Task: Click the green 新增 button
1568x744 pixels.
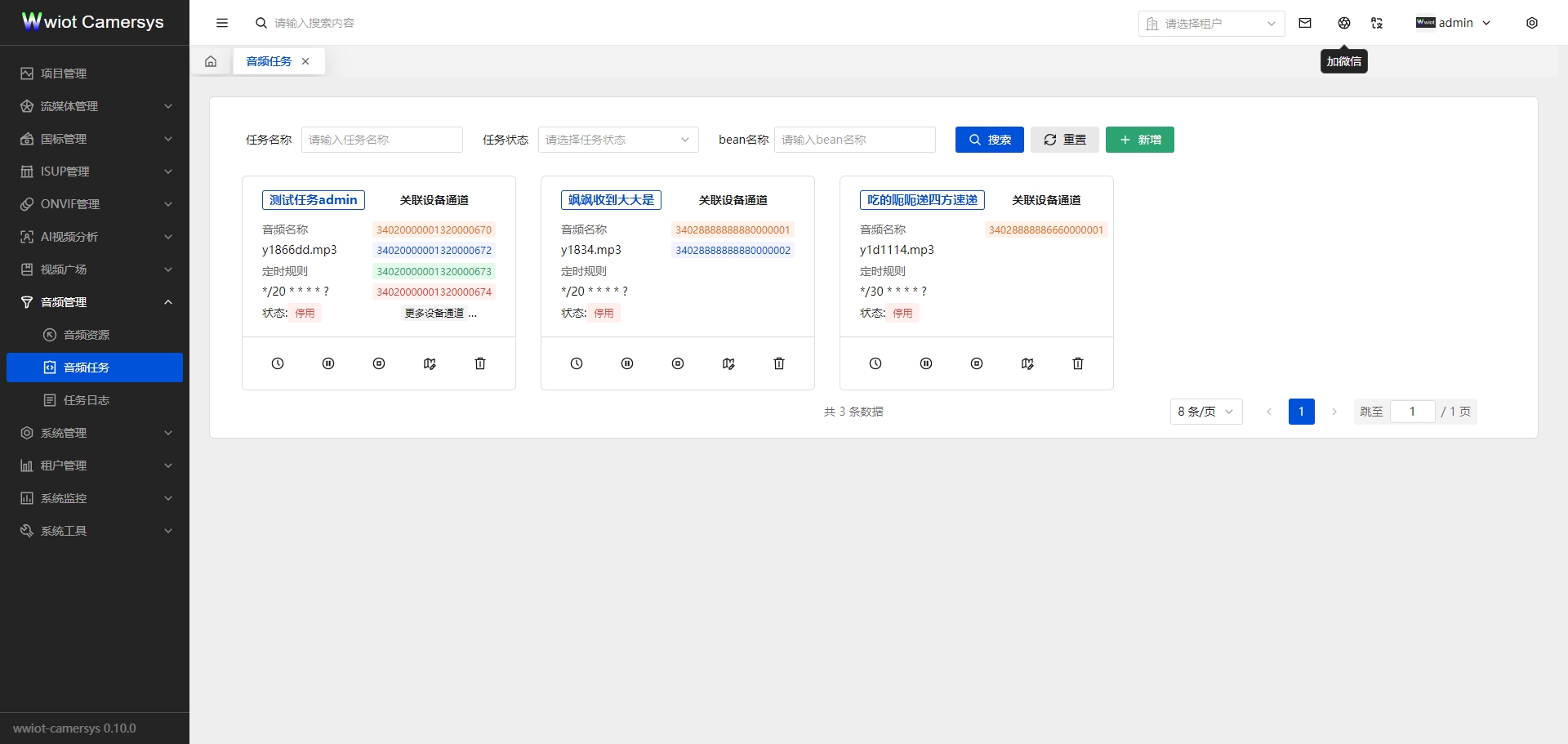Action: click(1139, 140)
